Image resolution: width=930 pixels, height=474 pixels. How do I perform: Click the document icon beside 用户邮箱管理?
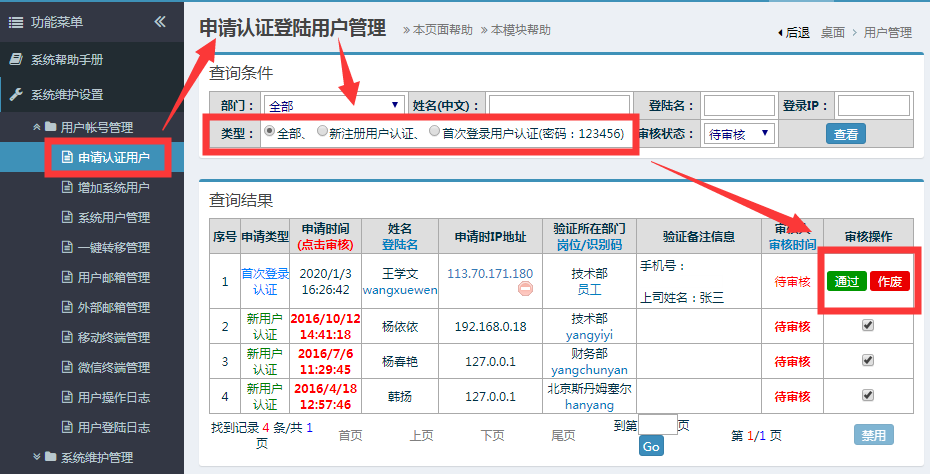pos(67,277)
